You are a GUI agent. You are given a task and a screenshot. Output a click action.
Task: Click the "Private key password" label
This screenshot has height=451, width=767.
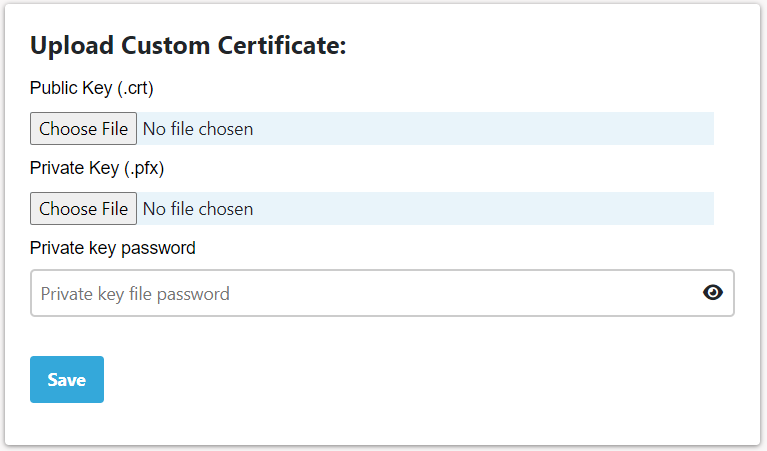point(113,248)
